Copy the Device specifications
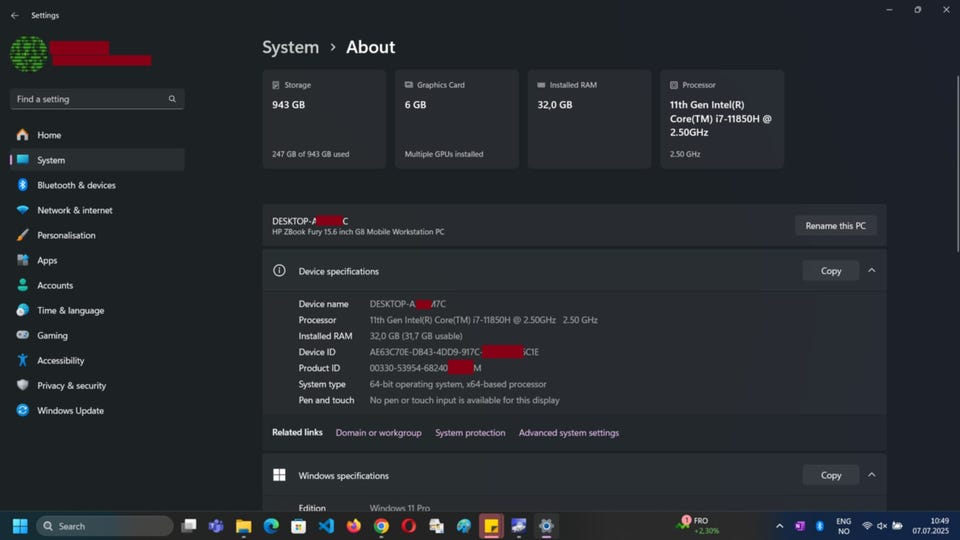 coord(830,271)
